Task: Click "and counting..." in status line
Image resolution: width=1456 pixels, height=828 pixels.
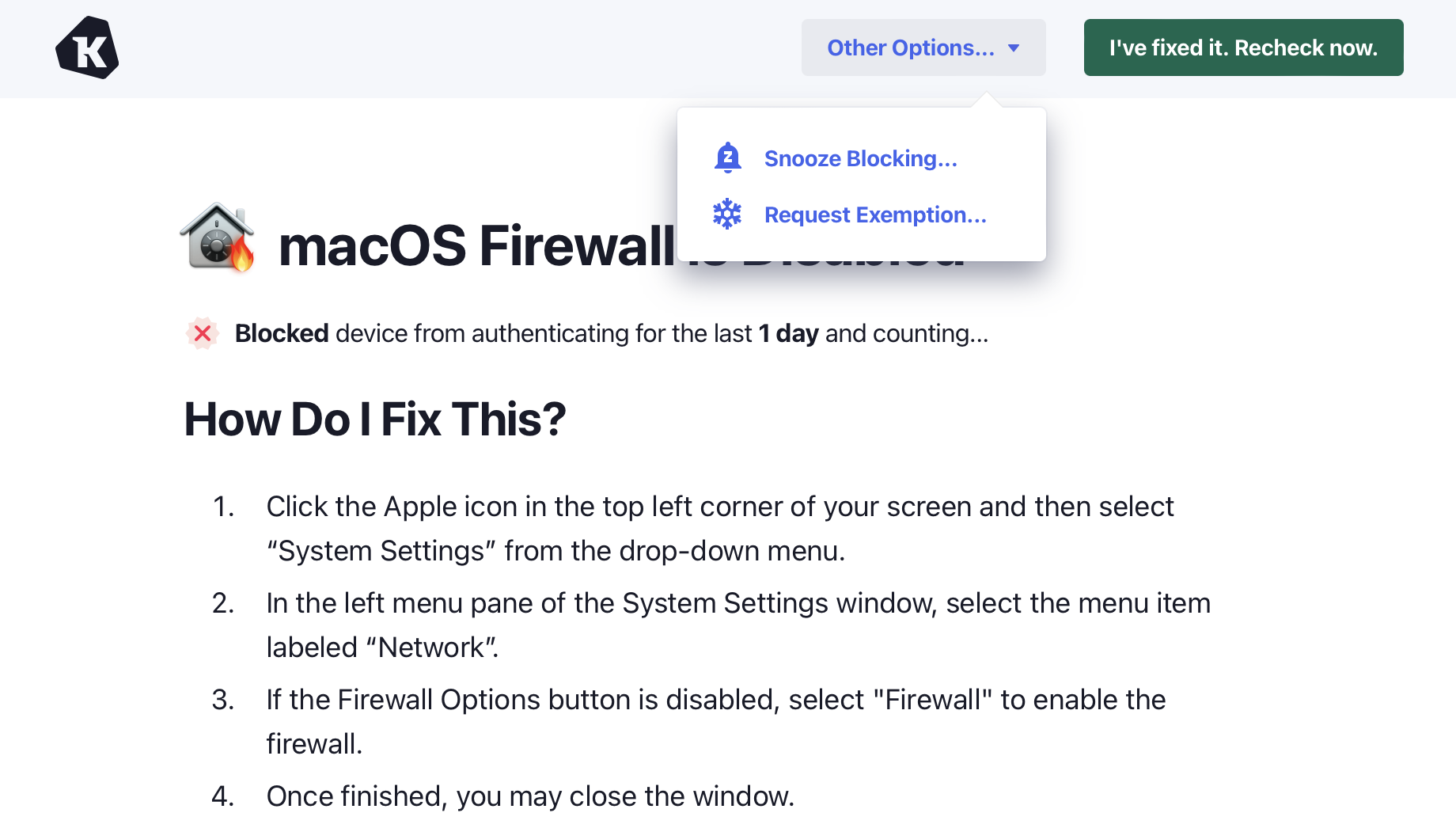Action: 907,333
